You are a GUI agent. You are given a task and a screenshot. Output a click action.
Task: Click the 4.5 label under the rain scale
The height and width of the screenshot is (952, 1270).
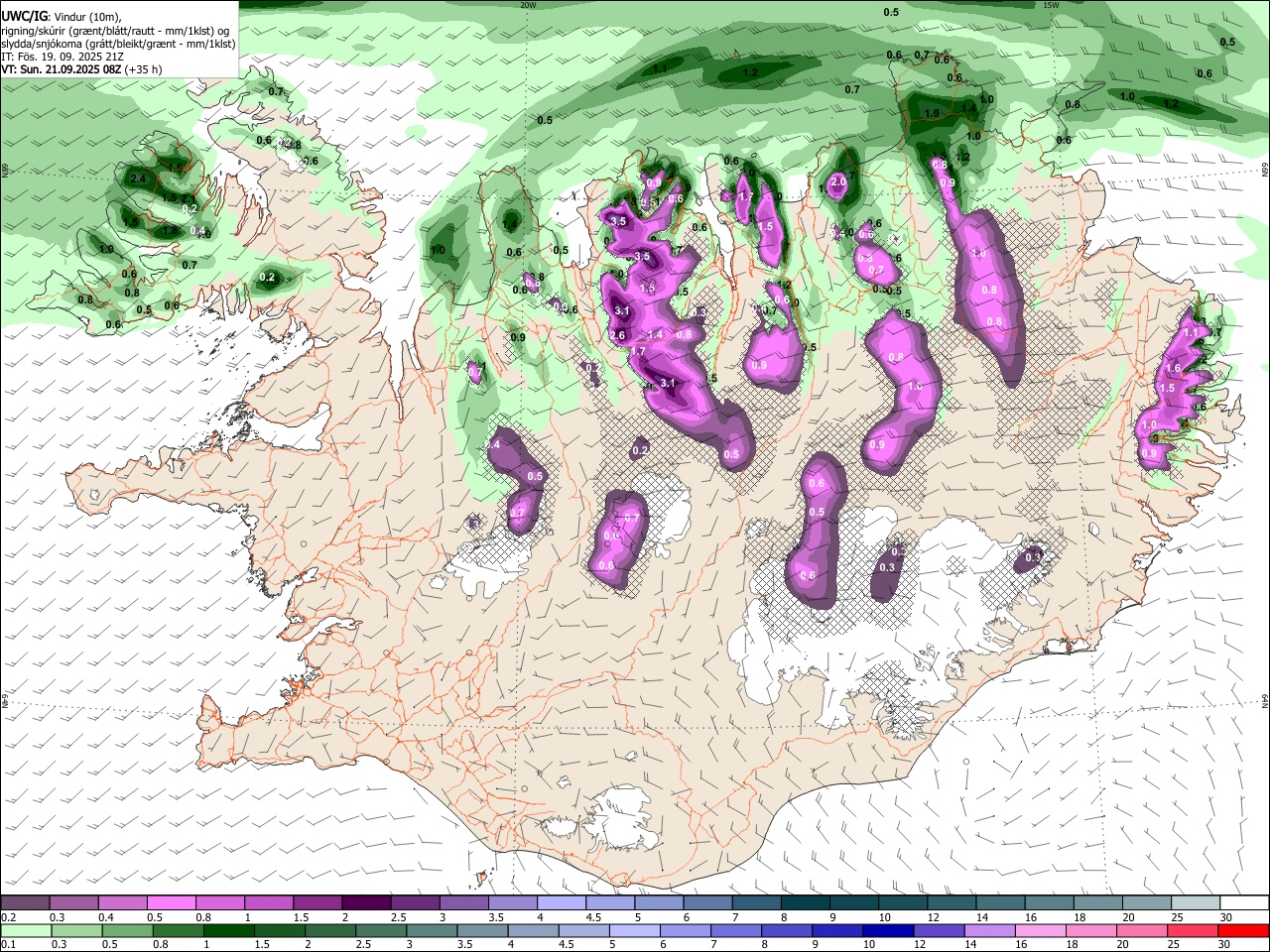pyautogui.click(x=566, y=945)
